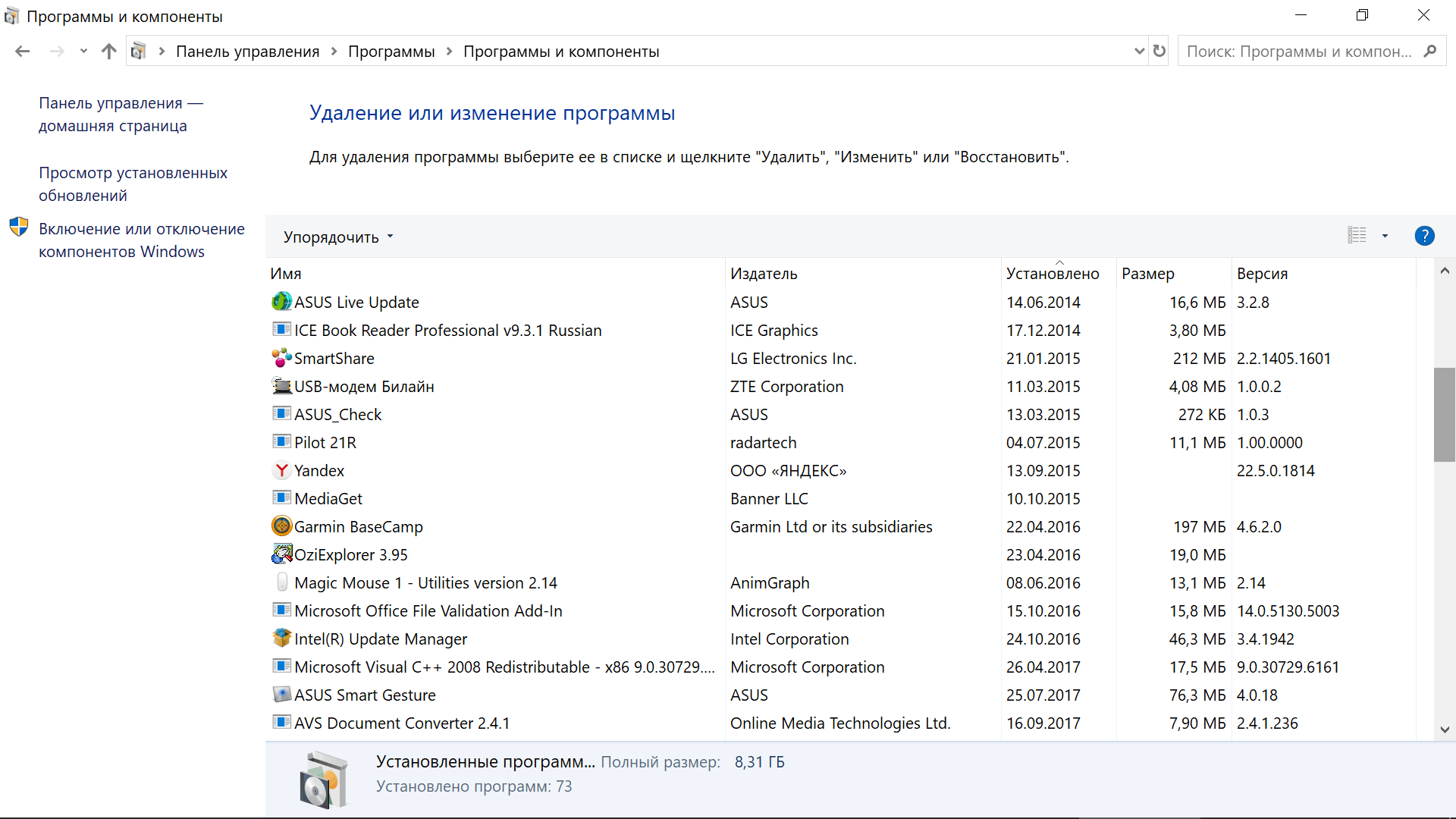Open Включение или отключение компонентов Windows
This screenshot has height=819, width=1456.
[x=141, y=240]
